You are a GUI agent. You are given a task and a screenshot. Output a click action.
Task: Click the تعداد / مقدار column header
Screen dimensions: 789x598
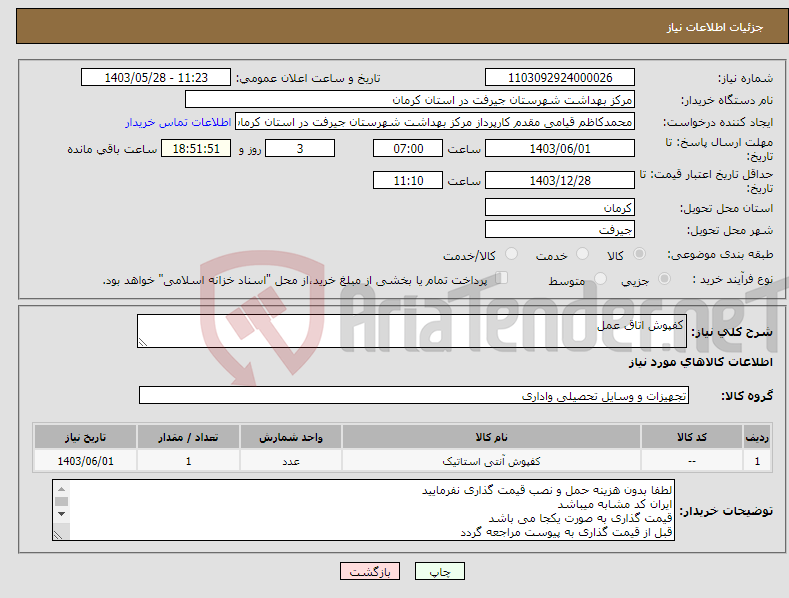tap(188, 437)
